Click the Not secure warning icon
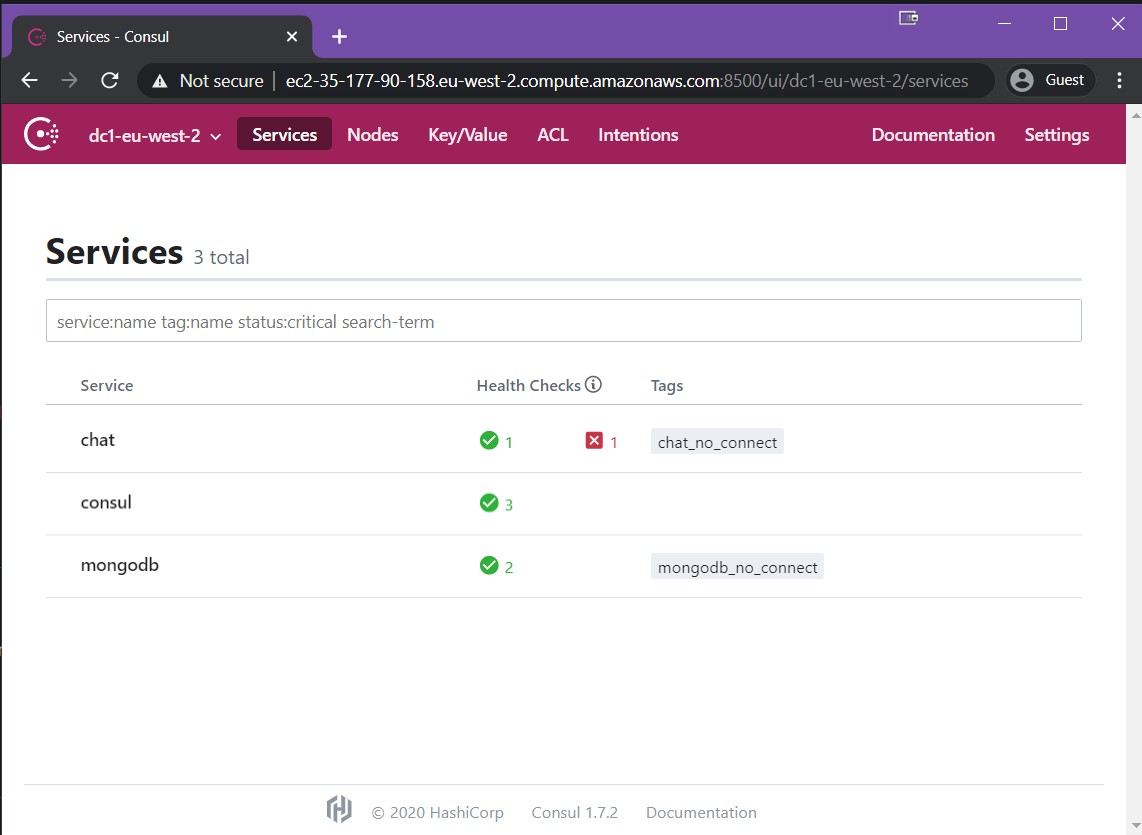 pyautogui.click(x=160, y=81)
